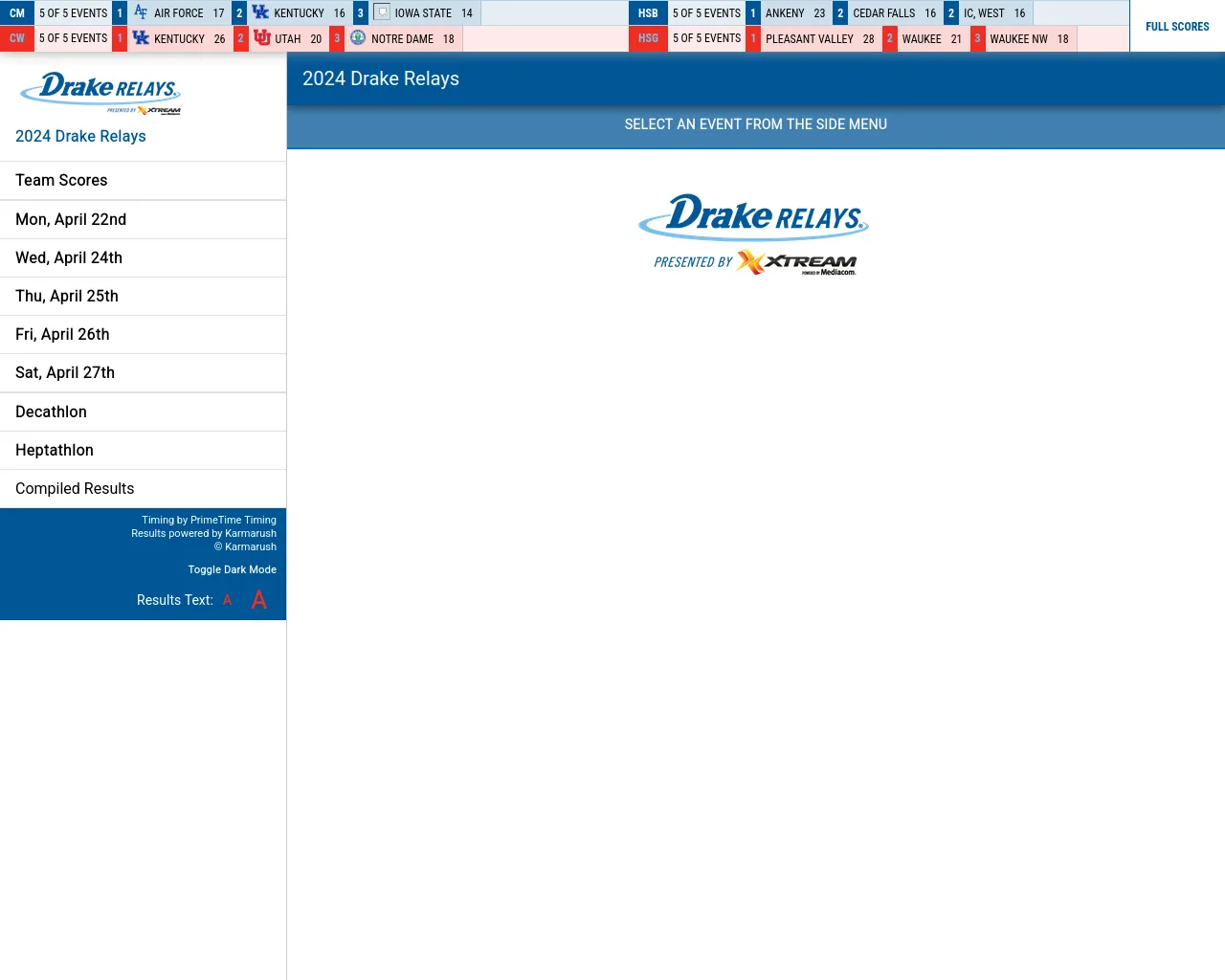Image resolution: width=1225 pixels, height=980 pixels.
Task: Click '© Karmarush' copyright text
Action: [x=245, y=546]
